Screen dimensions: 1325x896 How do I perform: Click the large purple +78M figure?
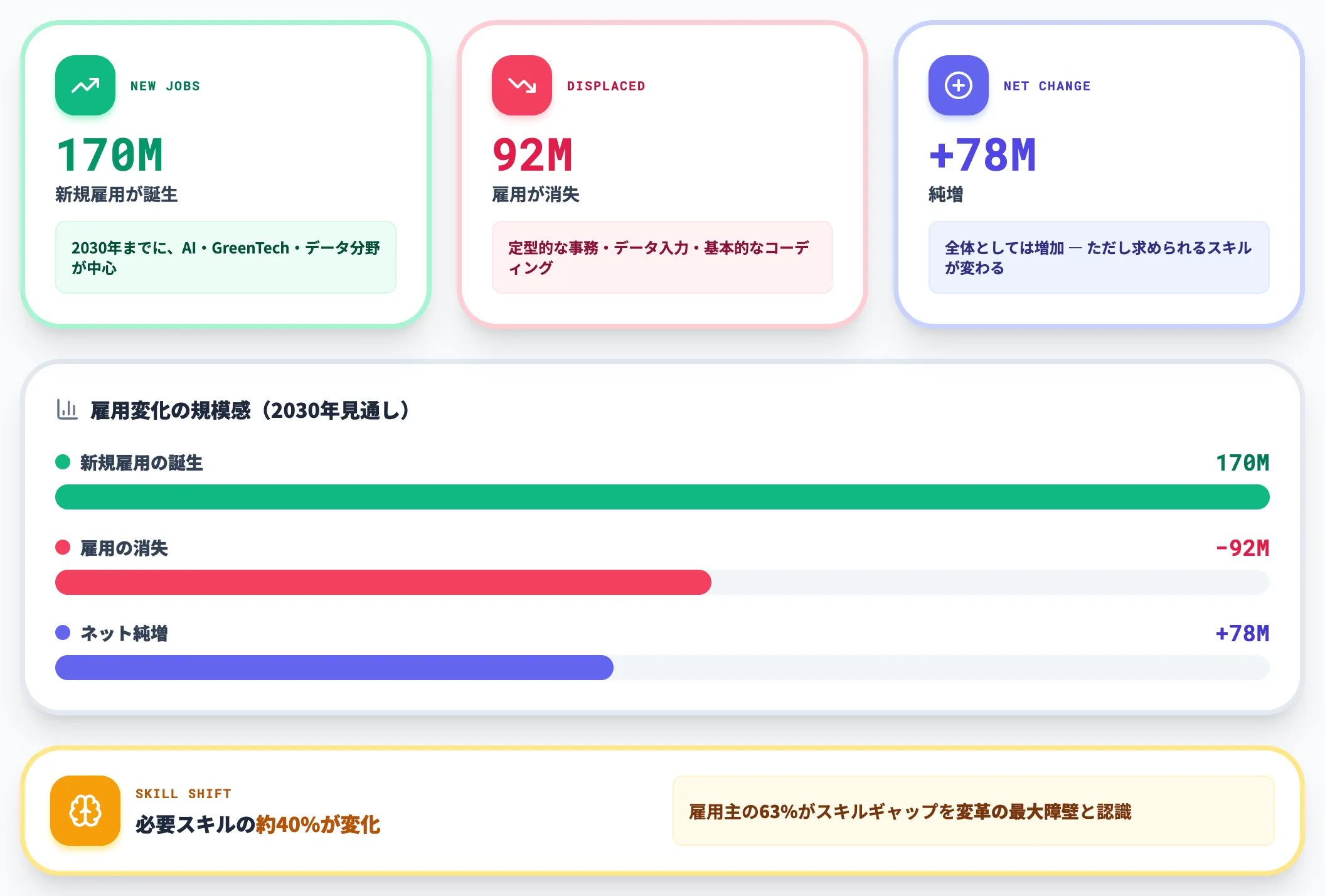coord(982,155)
